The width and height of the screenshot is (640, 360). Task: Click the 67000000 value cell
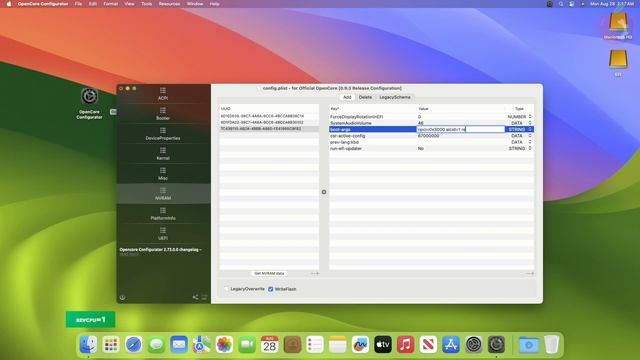tap(429, 136)
